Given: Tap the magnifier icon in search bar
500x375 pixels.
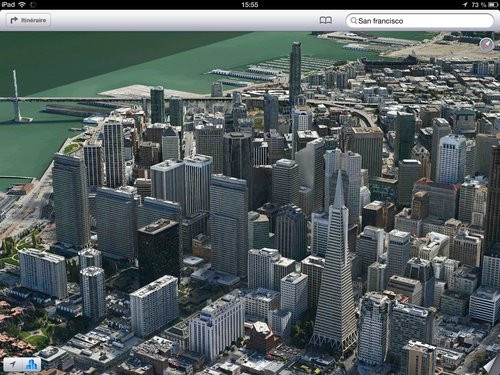Looking at the screenshot, I should click(x=353, y=21).
